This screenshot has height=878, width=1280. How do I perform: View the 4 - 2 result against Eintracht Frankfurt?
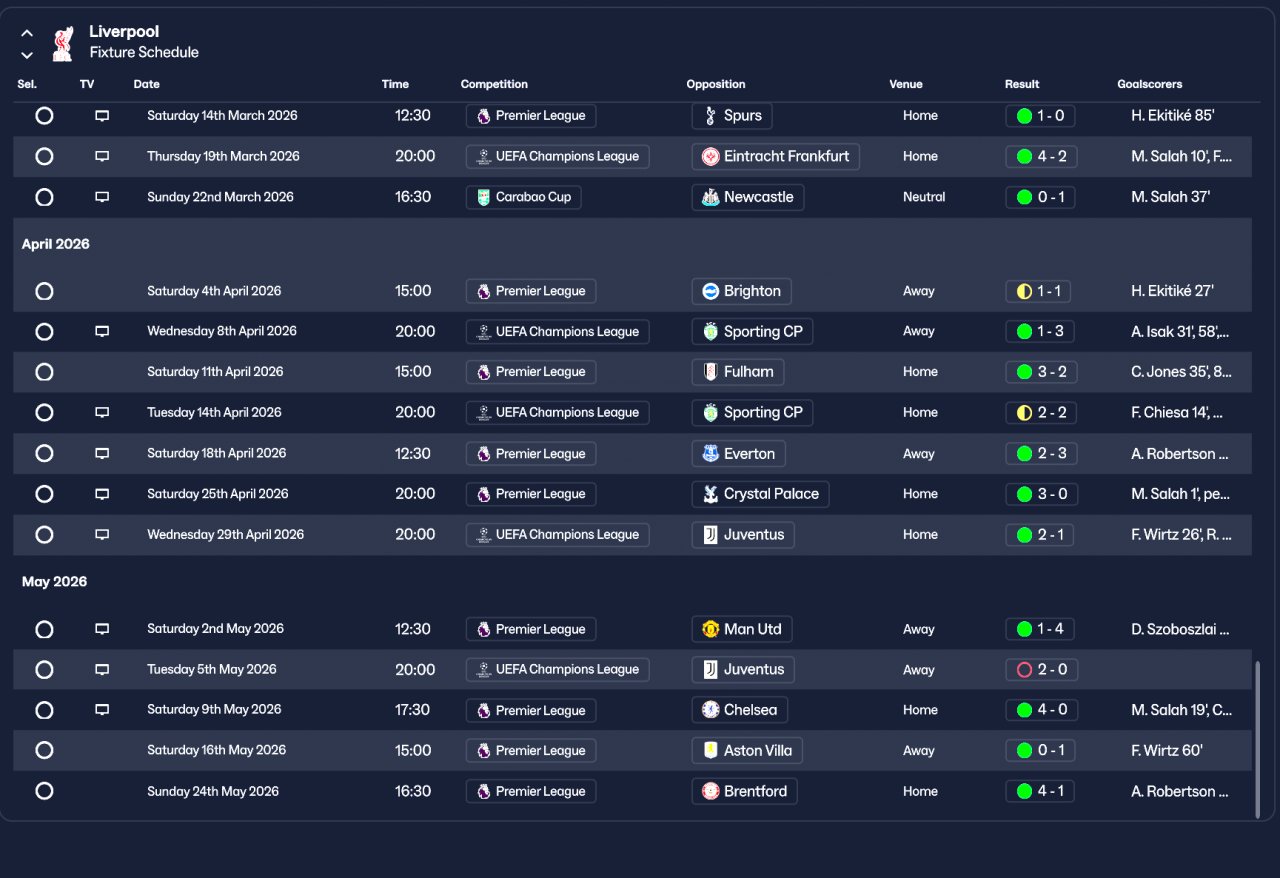[1041, 156]
